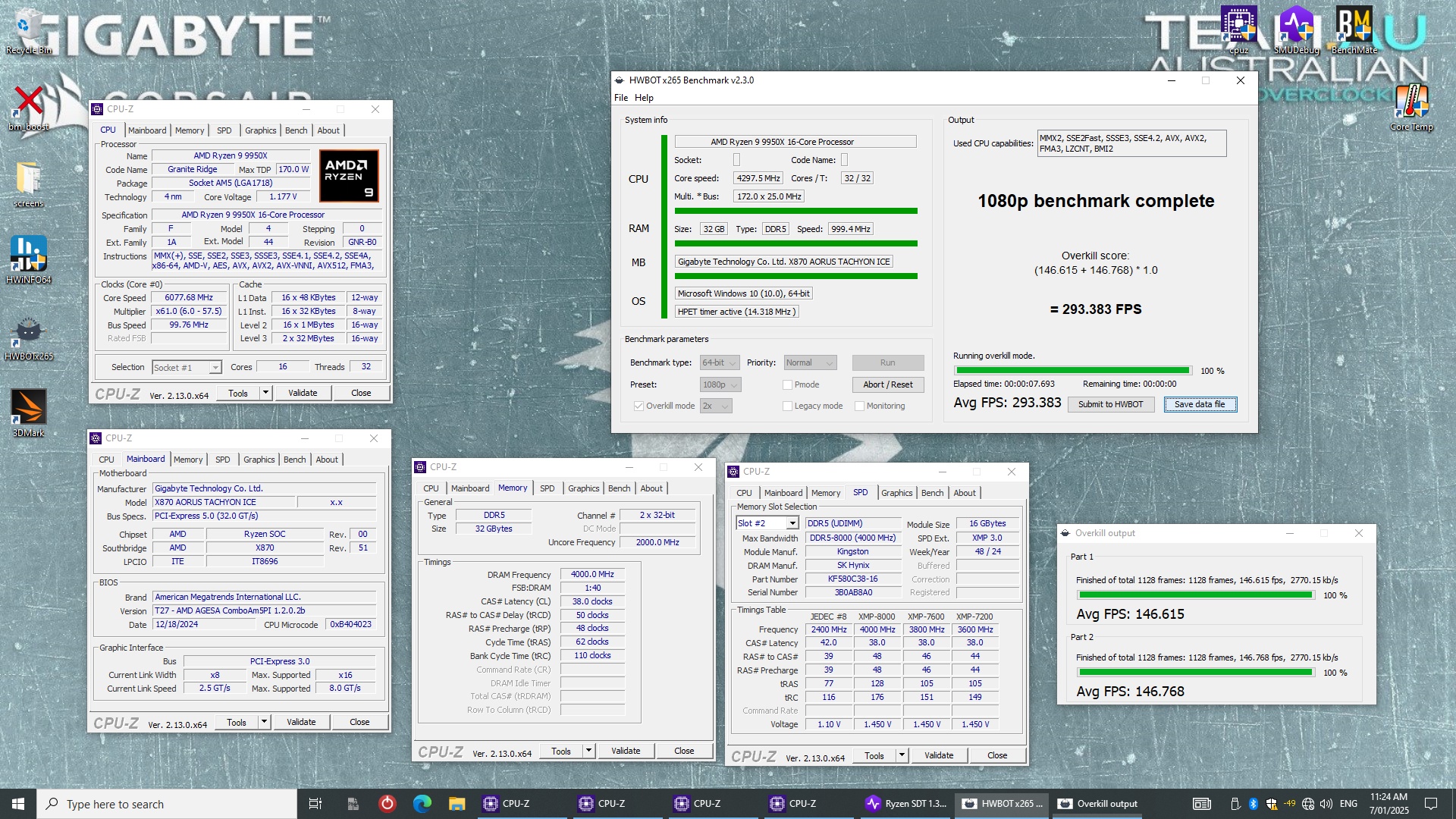Click the red power icon on taskbar

click(388, 804)
